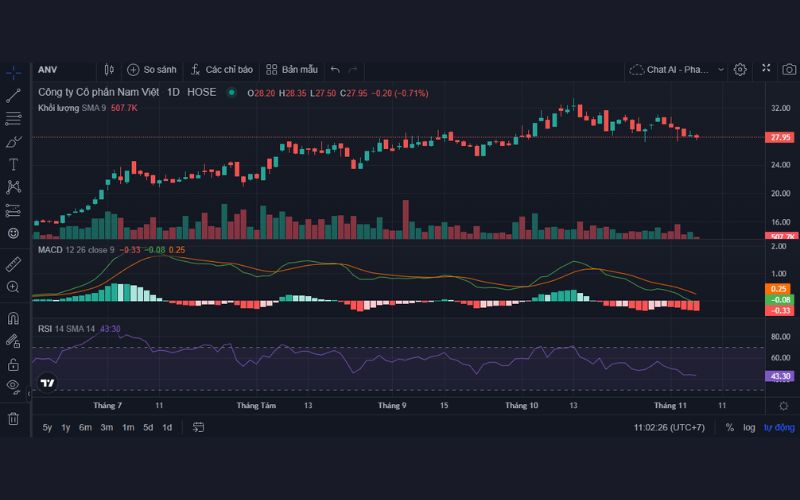The width and height of the screenshot is (800, 500).
Task: Toggle log scale on price axis
Action: click(749, 427)
